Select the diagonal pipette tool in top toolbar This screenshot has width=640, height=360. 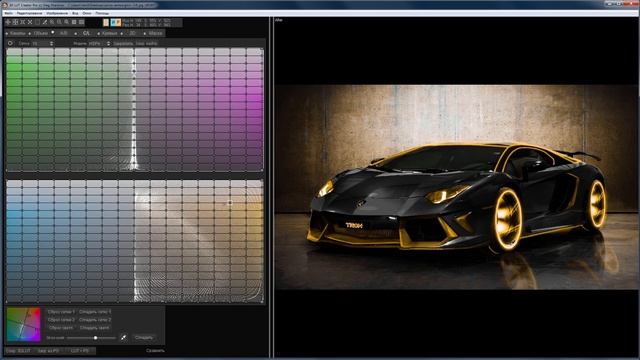[44, 22]
